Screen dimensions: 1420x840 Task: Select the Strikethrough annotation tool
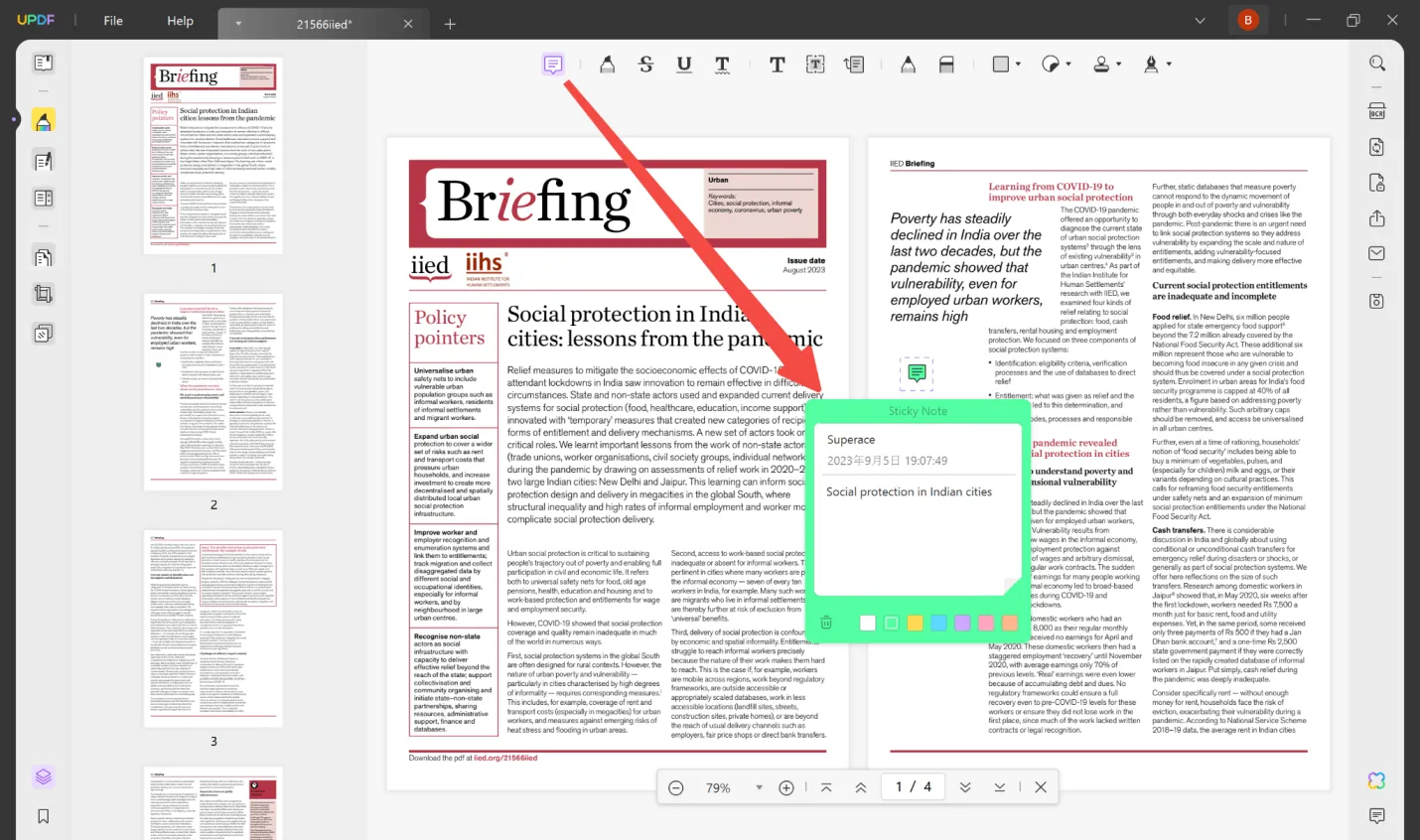click(x=645, y=64)
